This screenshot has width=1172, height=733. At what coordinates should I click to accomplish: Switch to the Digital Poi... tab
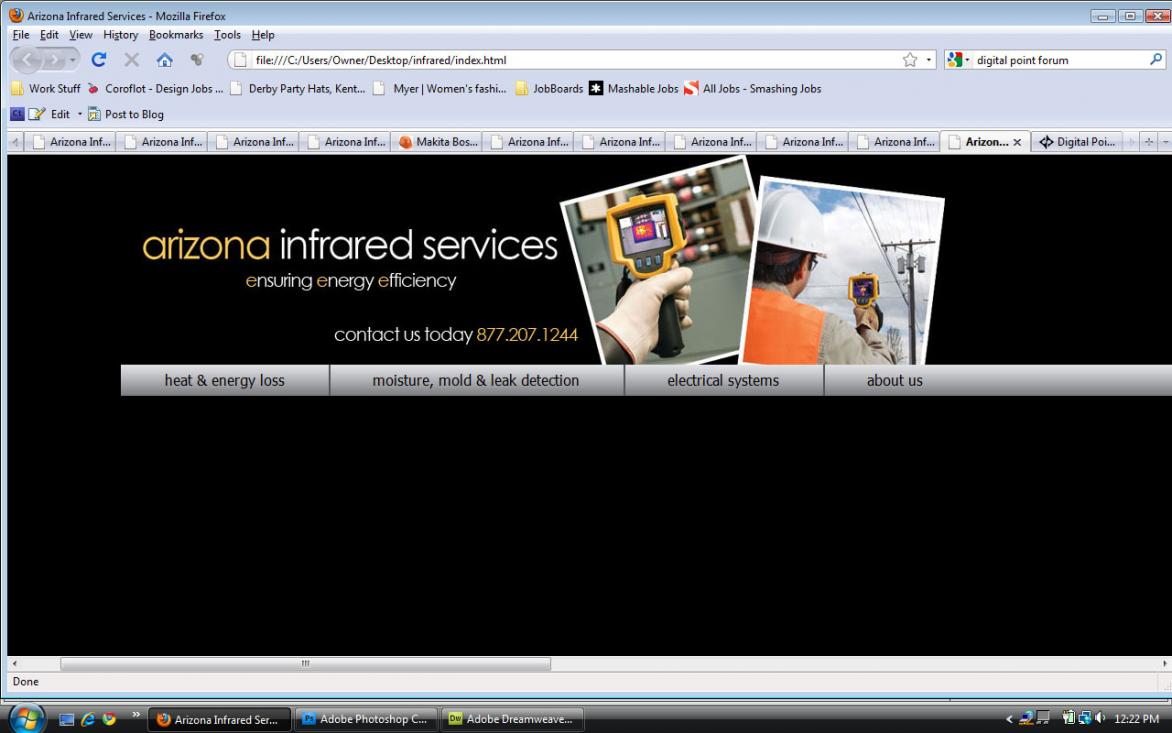[1076, 141]
